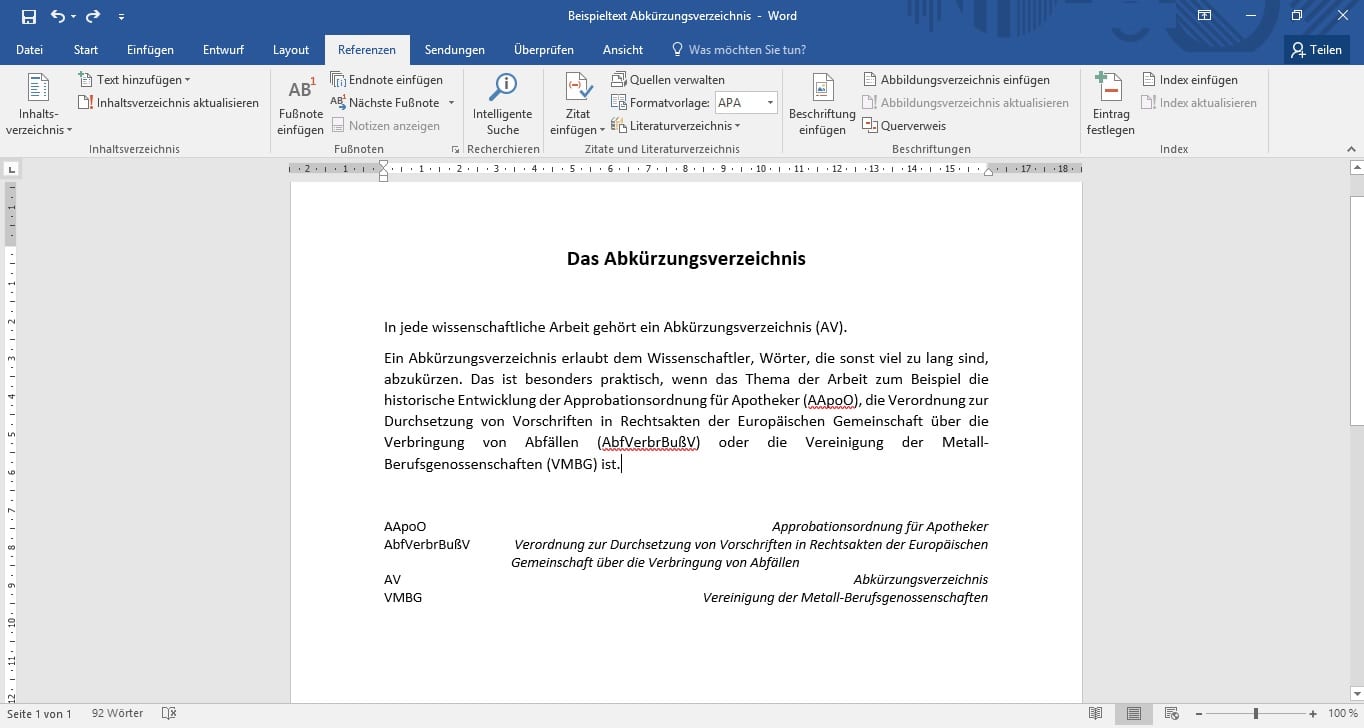1364x728 pixels.
Task: Open the Literaturverzeichnis dropdown
Action: (x=675, y=126)
